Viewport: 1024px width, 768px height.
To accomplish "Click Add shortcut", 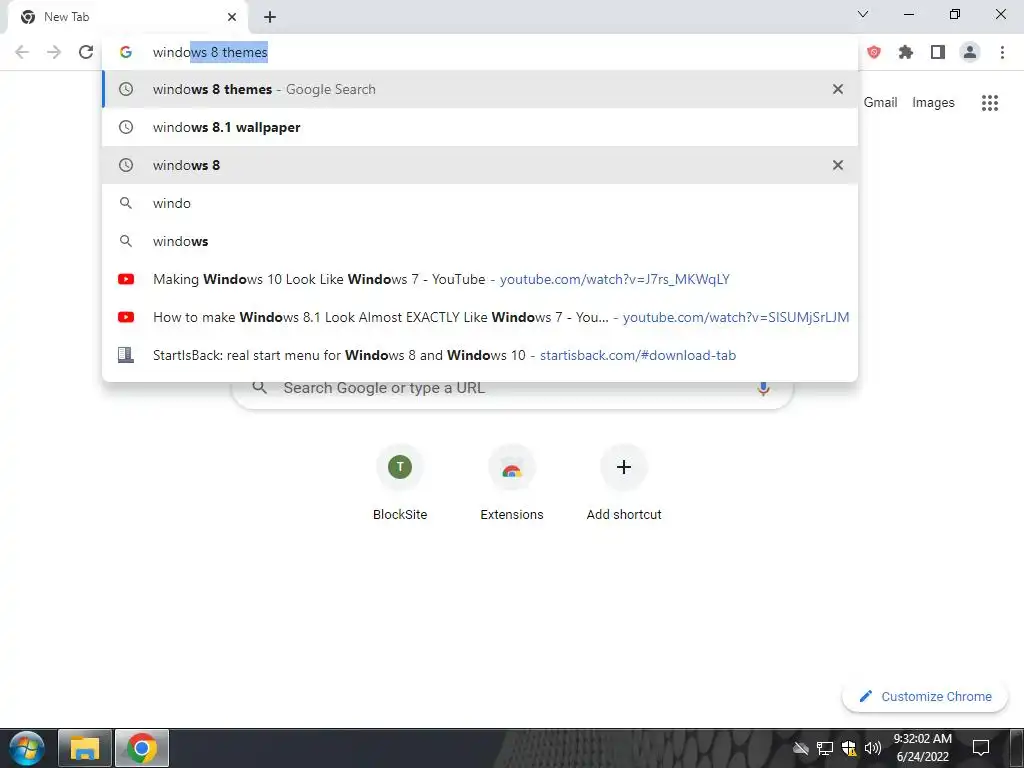I will (624, 483).
